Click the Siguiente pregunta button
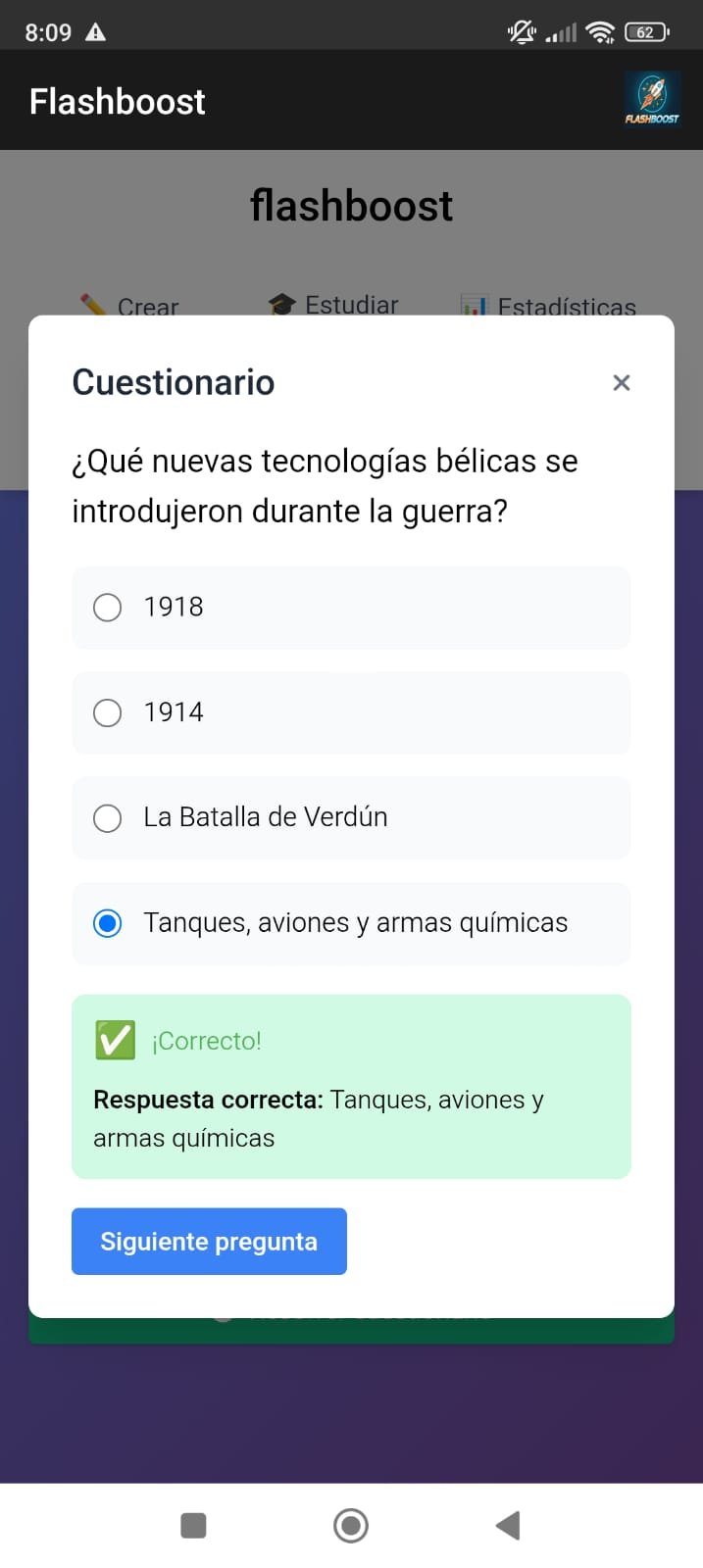The width and height of the screenshot is (703, 1568). 209,1242
